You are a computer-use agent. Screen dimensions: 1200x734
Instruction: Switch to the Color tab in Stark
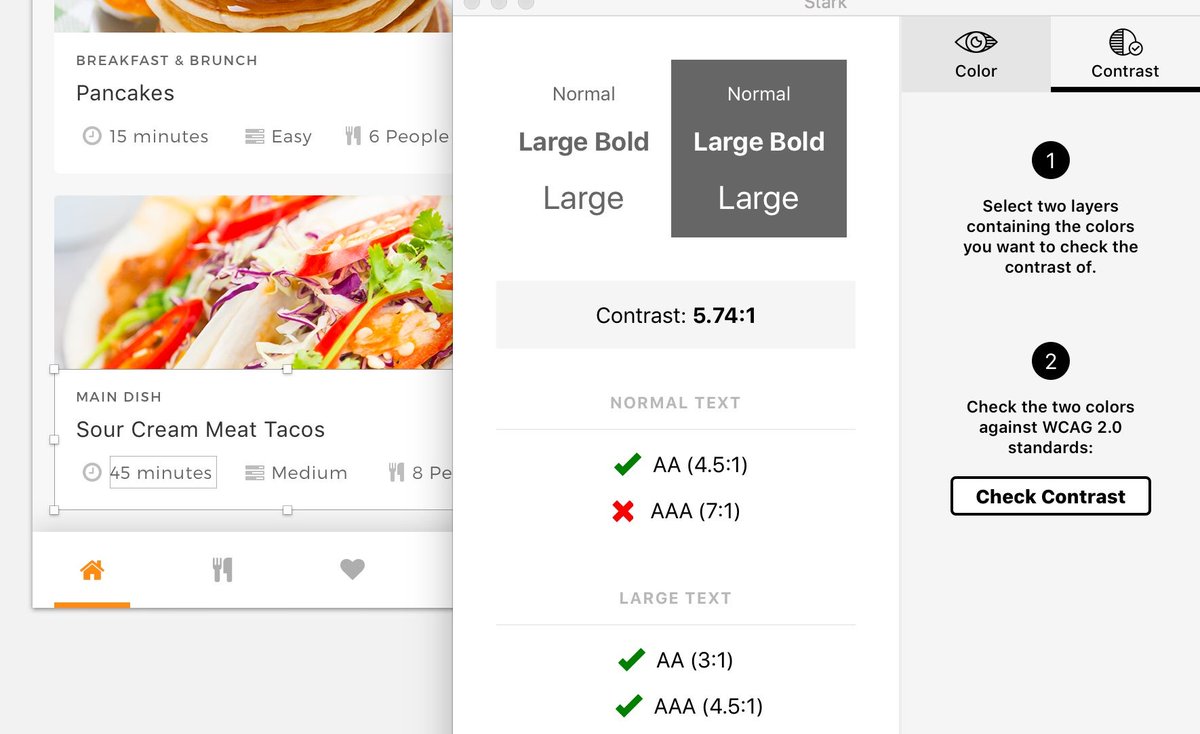pyautogui.click(x=976, y=54)
